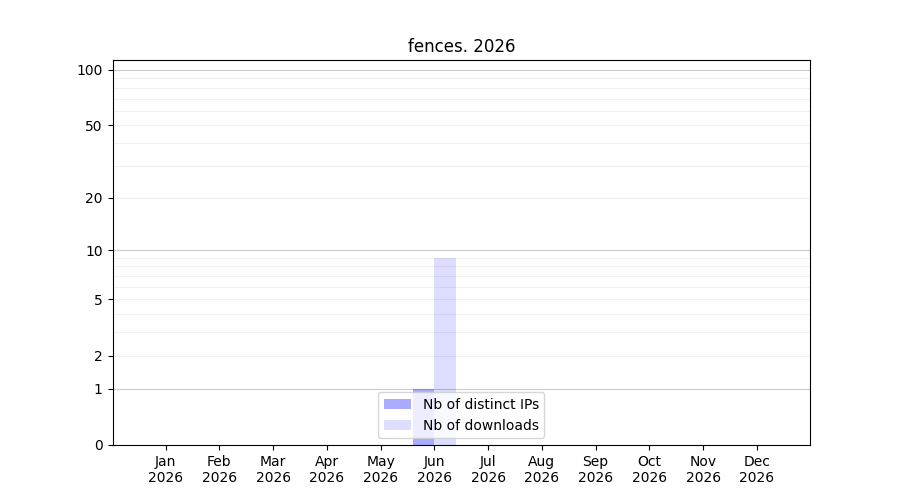Click the short dark blue distinct IPs bar
This screenshot has width=900, height=500.
point(424,417)
